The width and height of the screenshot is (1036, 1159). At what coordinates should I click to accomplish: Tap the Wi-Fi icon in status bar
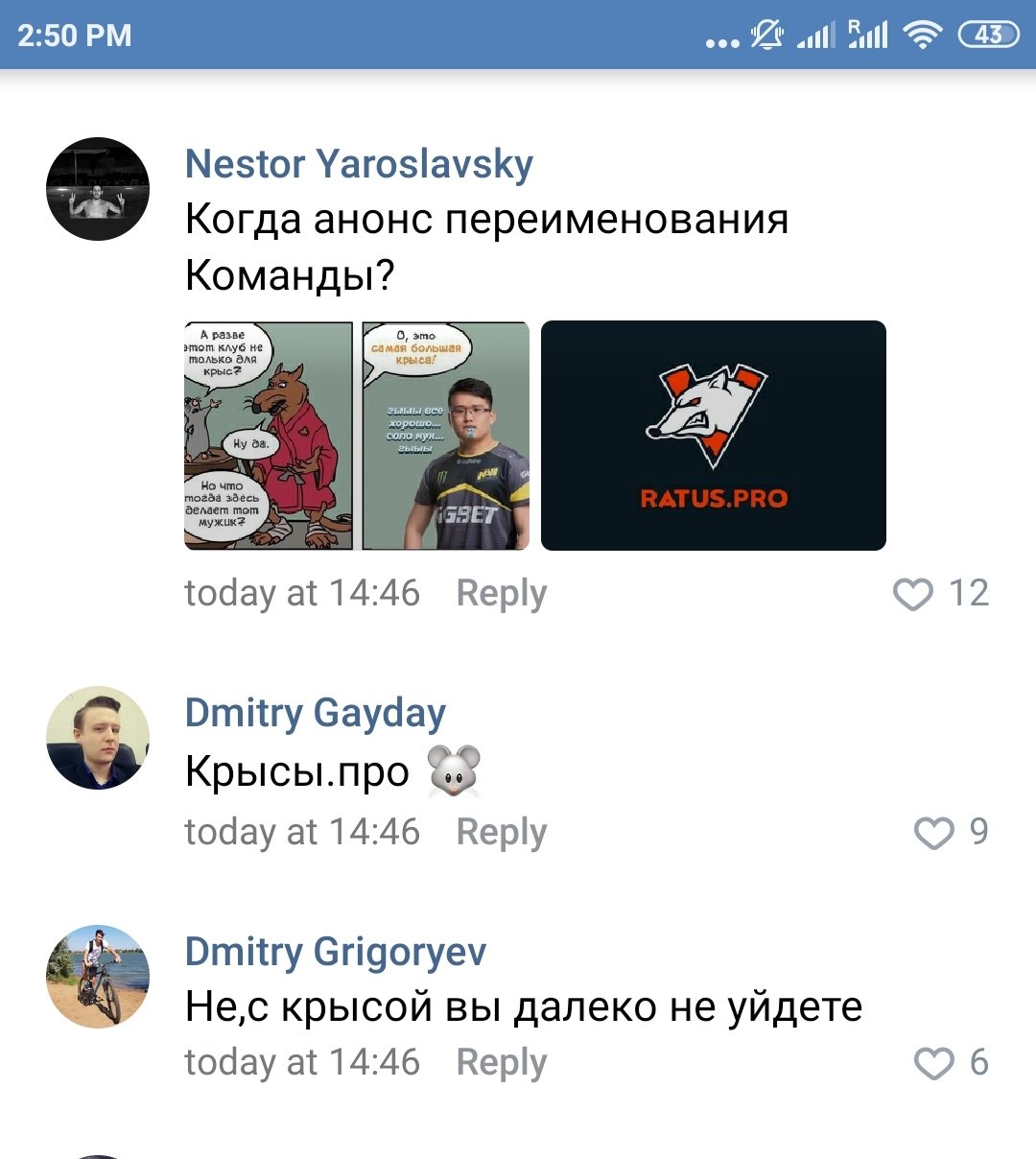923,35
